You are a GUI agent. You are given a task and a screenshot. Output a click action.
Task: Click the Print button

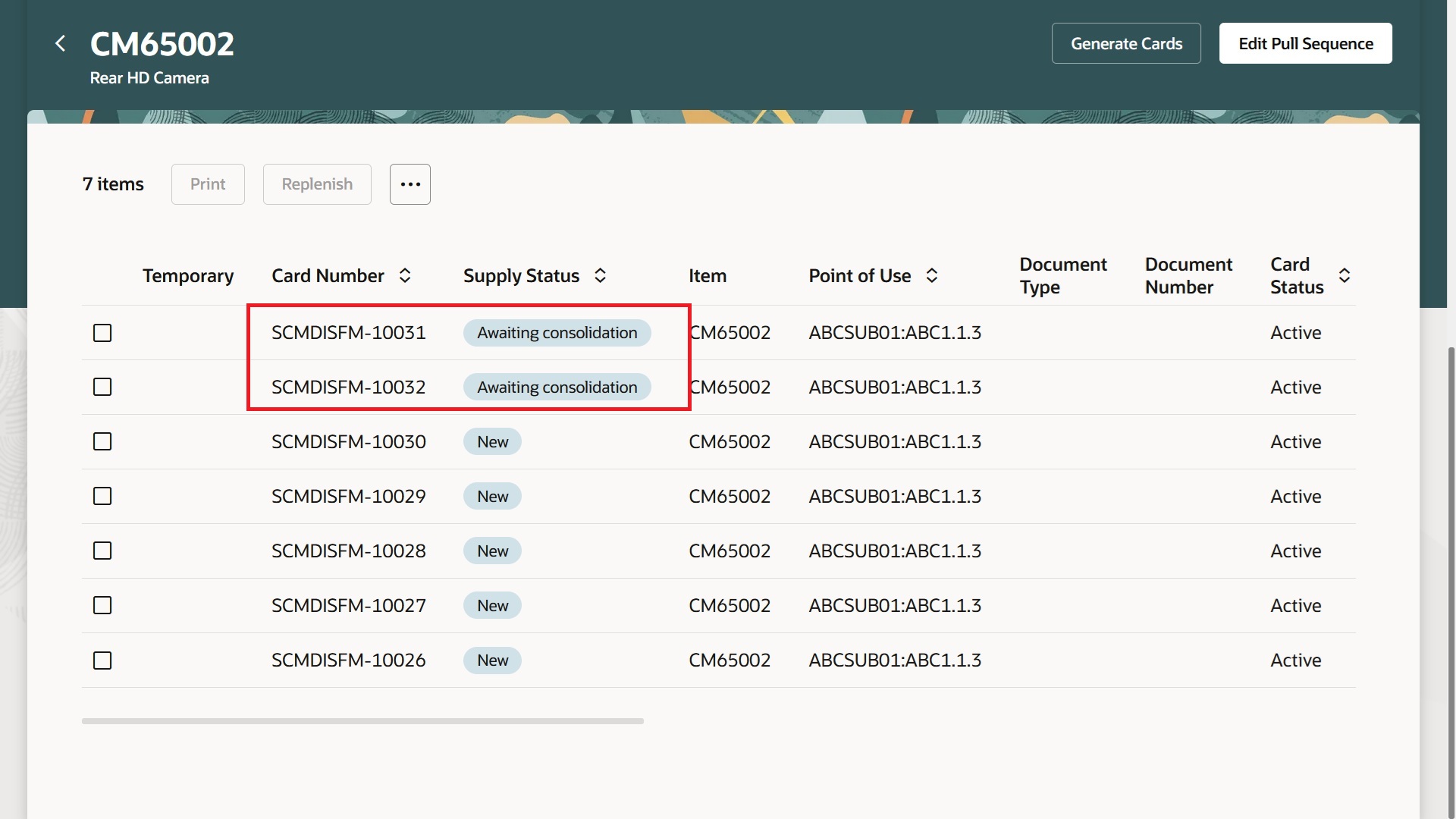tap(208, 184)
